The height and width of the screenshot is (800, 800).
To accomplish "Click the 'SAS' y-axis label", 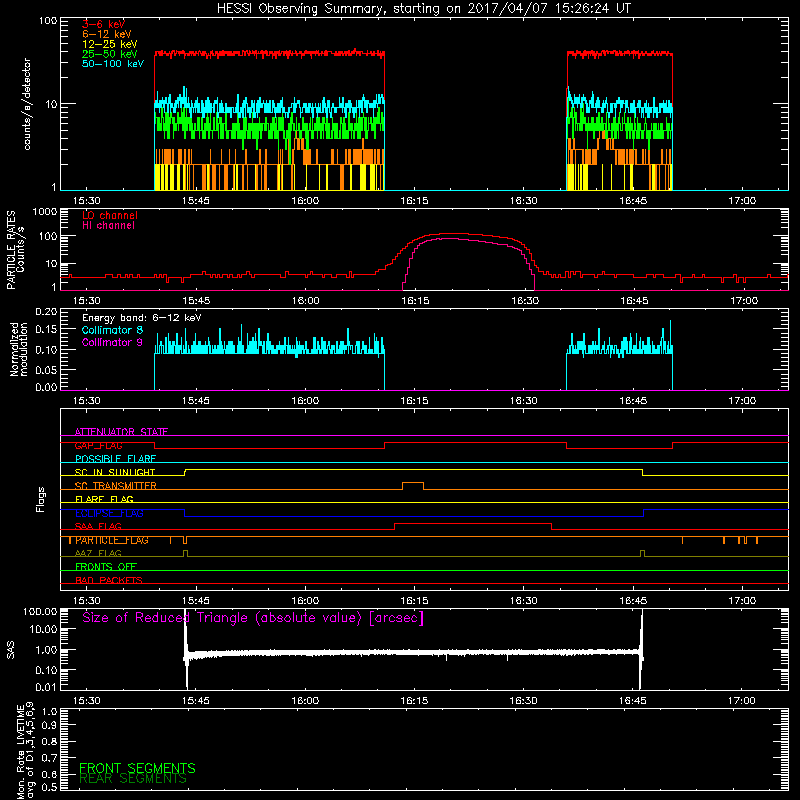I will (10, 650).
